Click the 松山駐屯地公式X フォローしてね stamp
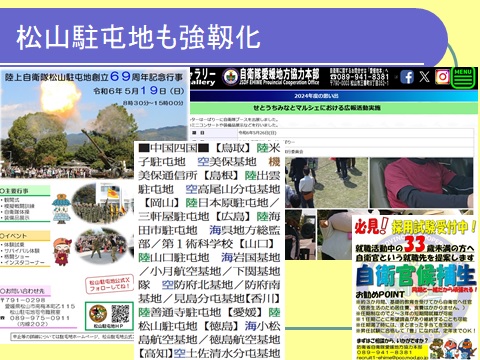This screenshot has width=480, height=360. click(x=109, y=284)
